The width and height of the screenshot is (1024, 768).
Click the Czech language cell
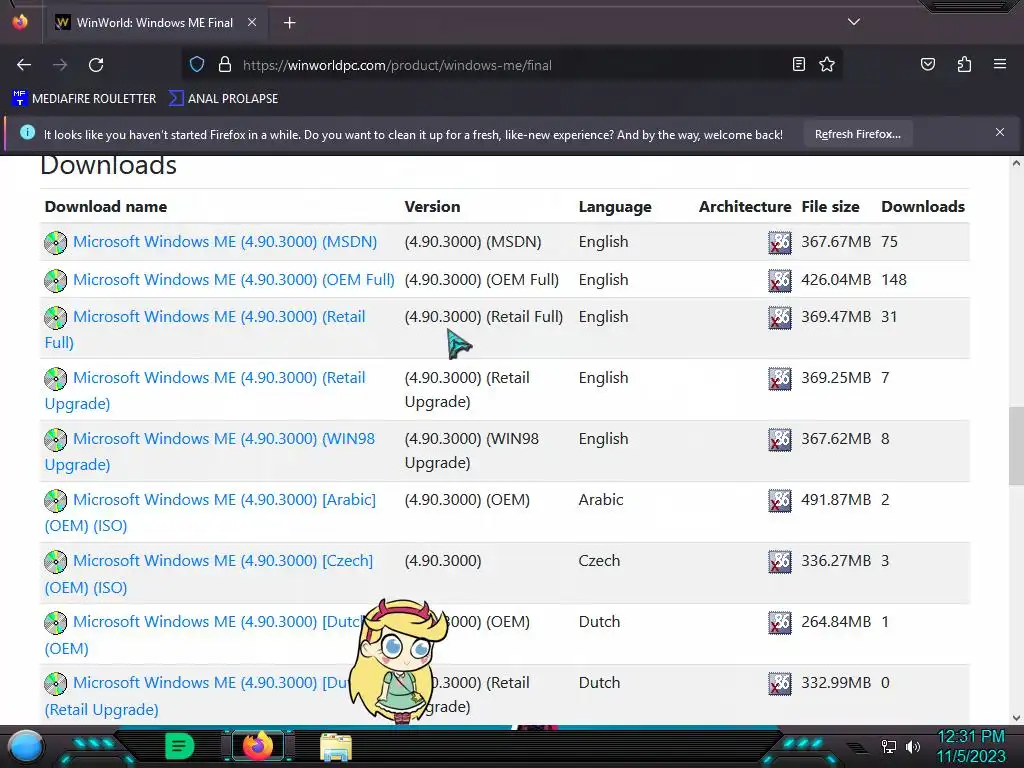[x=599, y=560]
